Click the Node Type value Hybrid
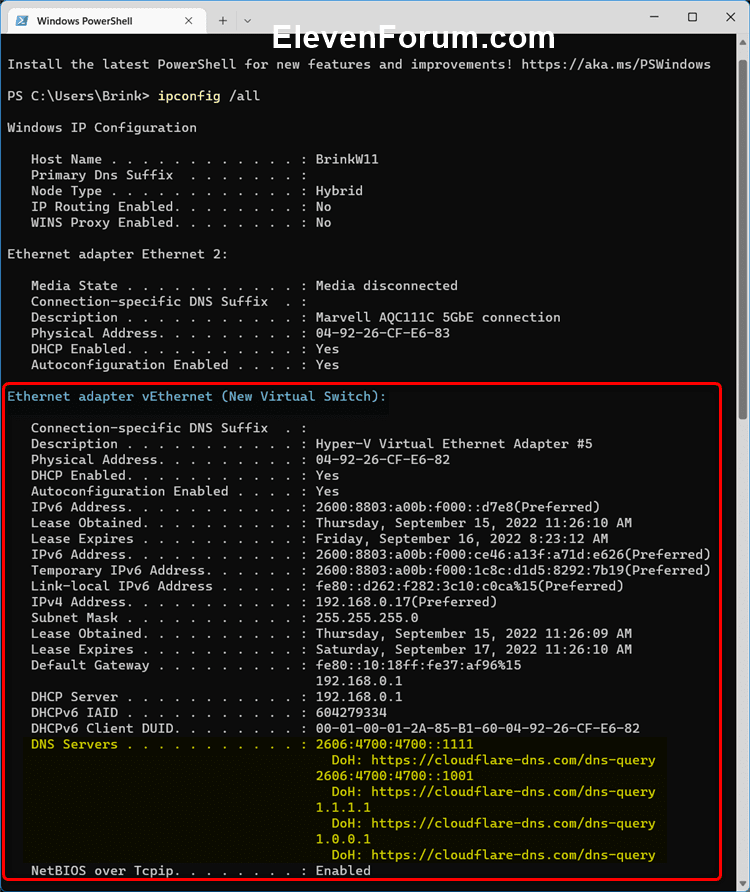This screenshot has width=750, height=892. [x=339, y=191]
